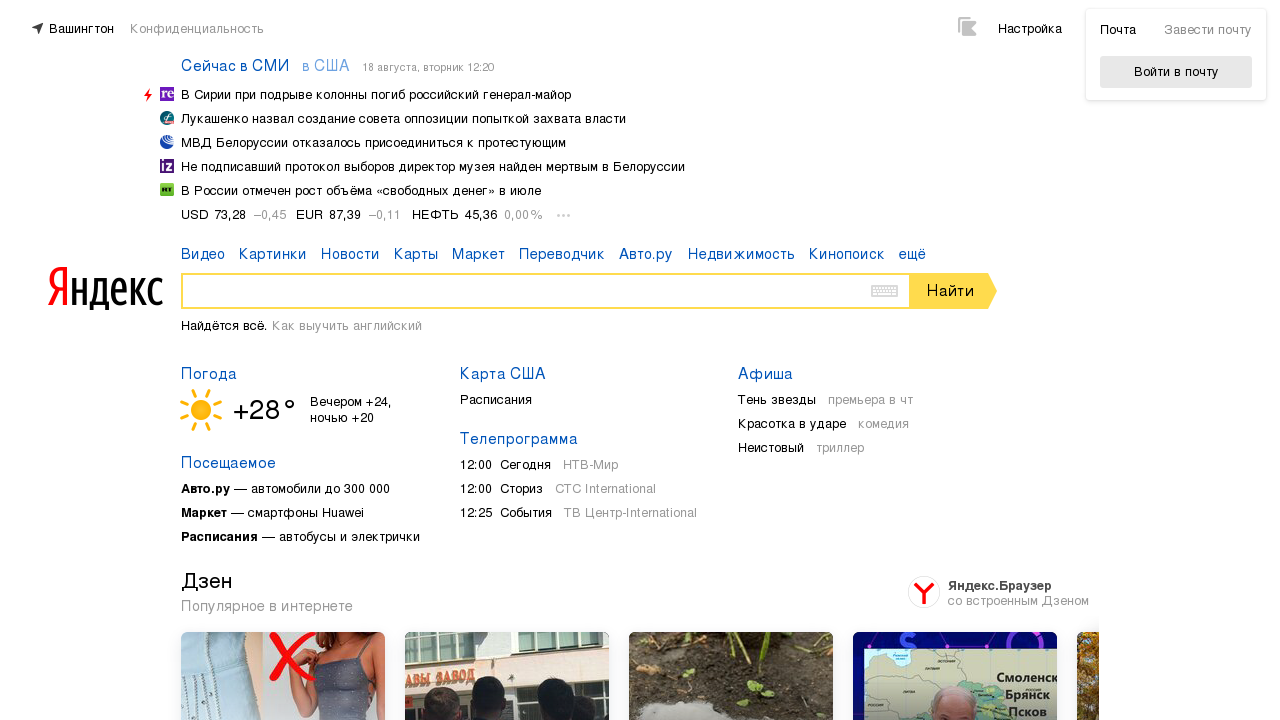Open headline about Syria convoy explosion
The width and height of the screenshot is (1280, 720).
tap(376, 95)
